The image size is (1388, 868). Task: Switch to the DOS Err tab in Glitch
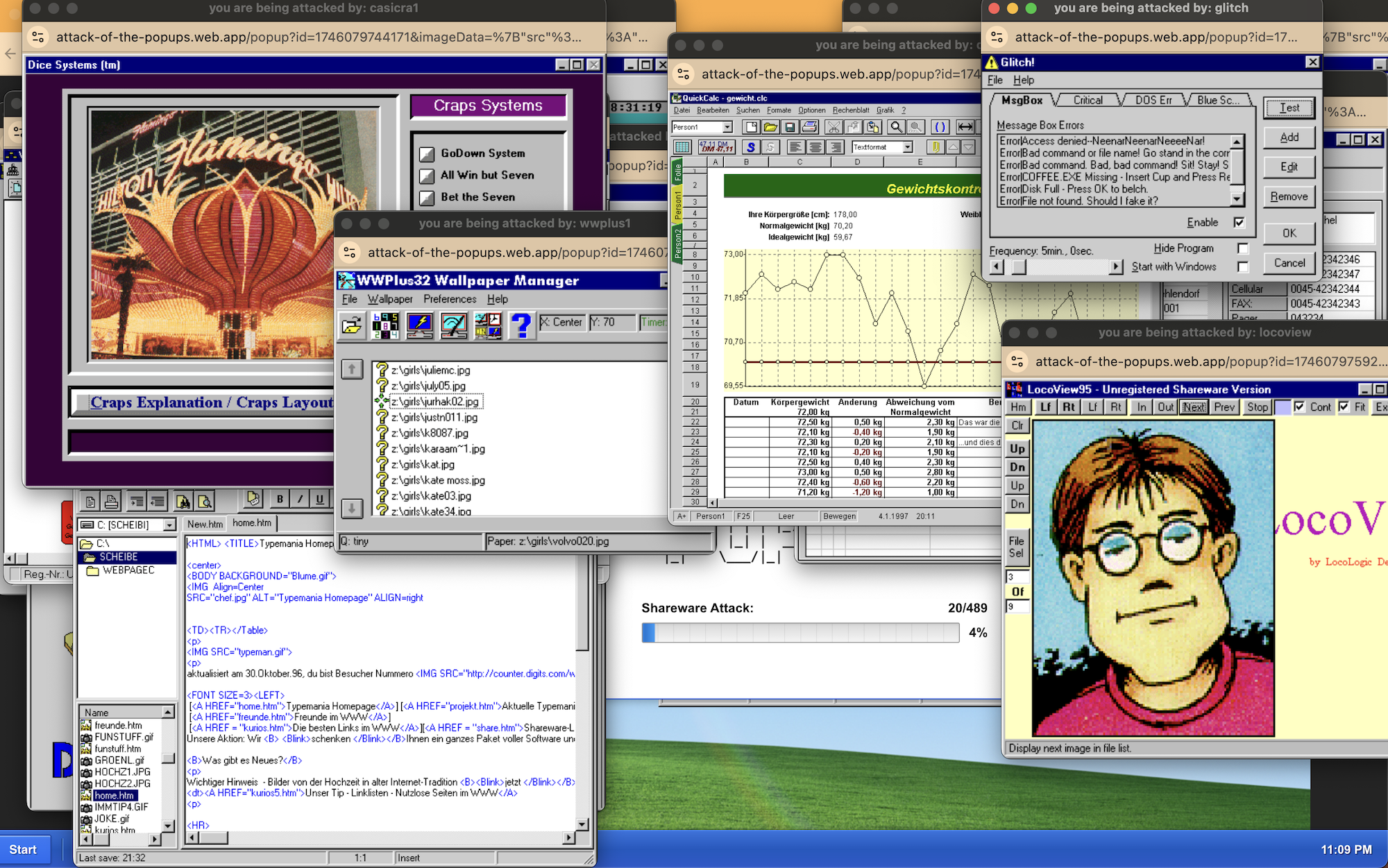(1153, 101)
